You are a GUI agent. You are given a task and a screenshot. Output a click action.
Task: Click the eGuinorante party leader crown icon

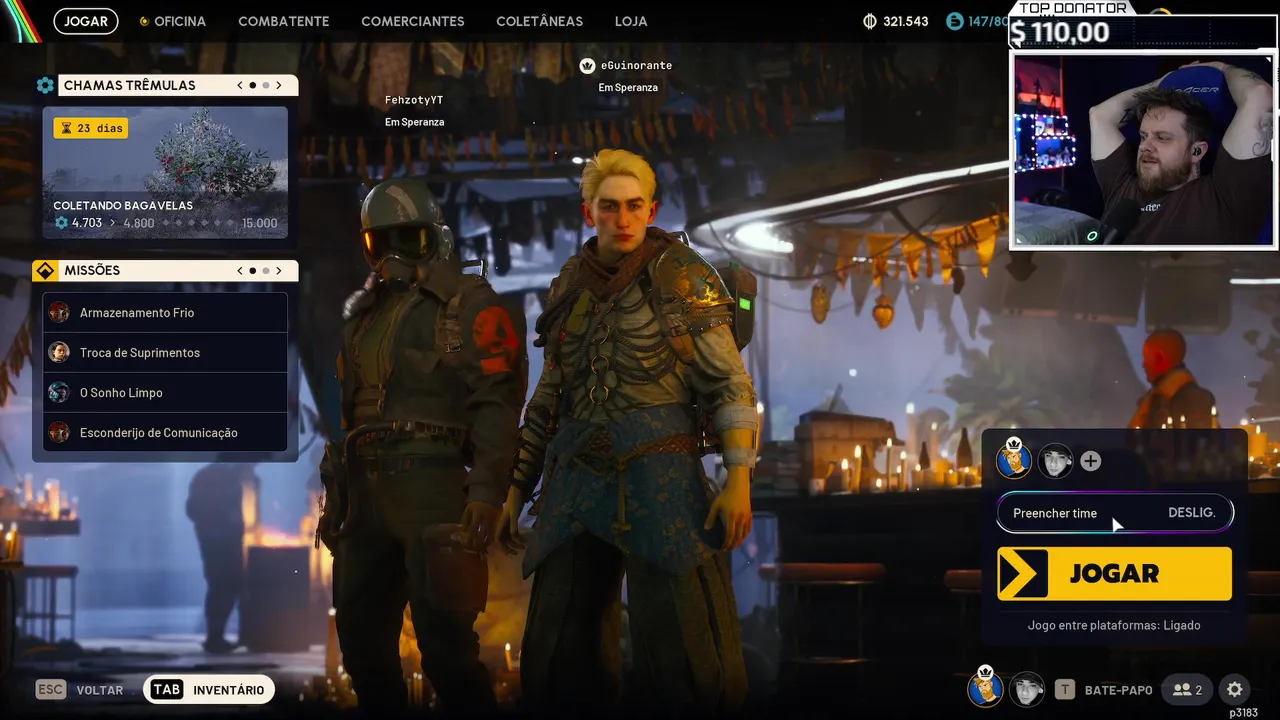(x=587, y=65)
